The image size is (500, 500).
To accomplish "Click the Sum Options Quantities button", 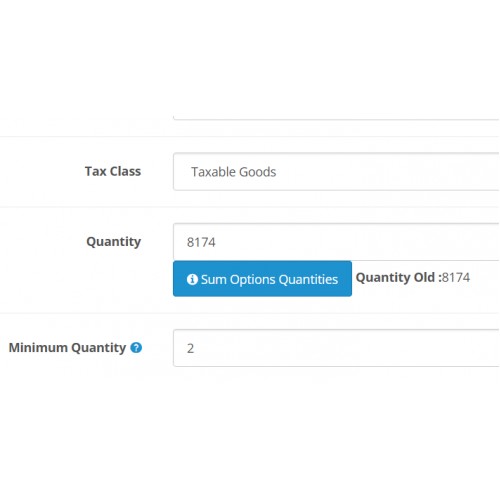I will click(262, 279).
